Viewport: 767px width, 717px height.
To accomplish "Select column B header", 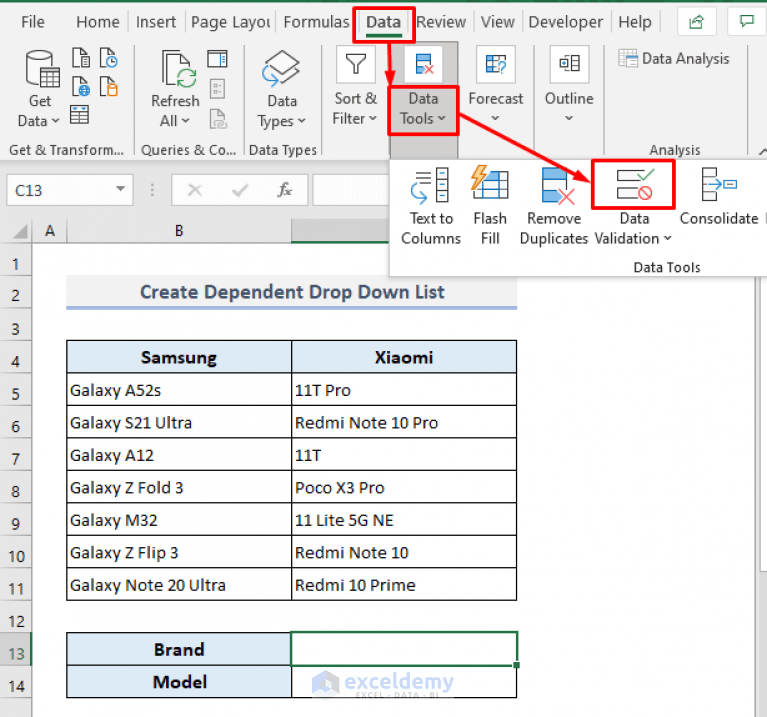I will [x=179, y=231].
